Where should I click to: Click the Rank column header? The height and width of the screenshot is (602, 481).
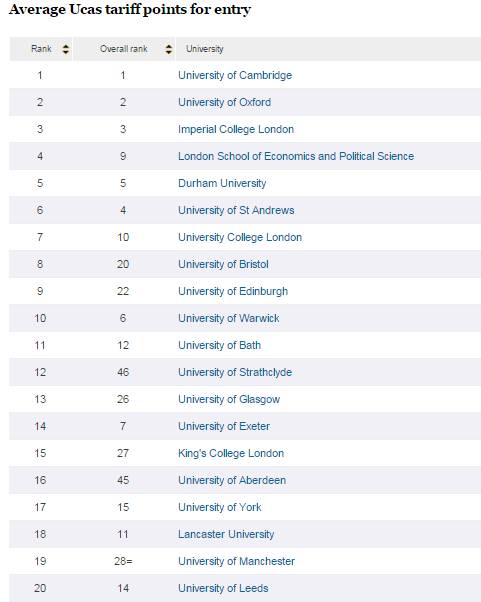[41, 49]
